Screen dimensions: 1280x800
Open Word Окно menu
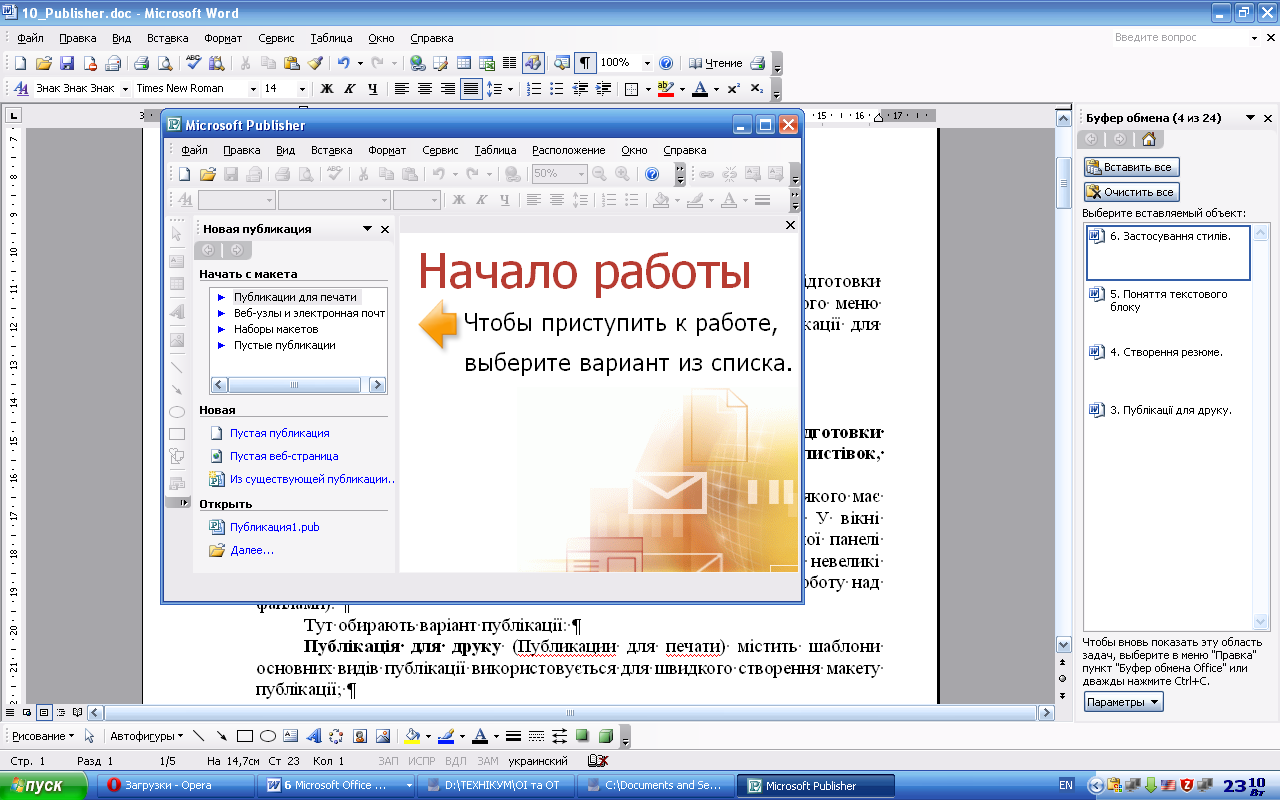click(381, 38)
